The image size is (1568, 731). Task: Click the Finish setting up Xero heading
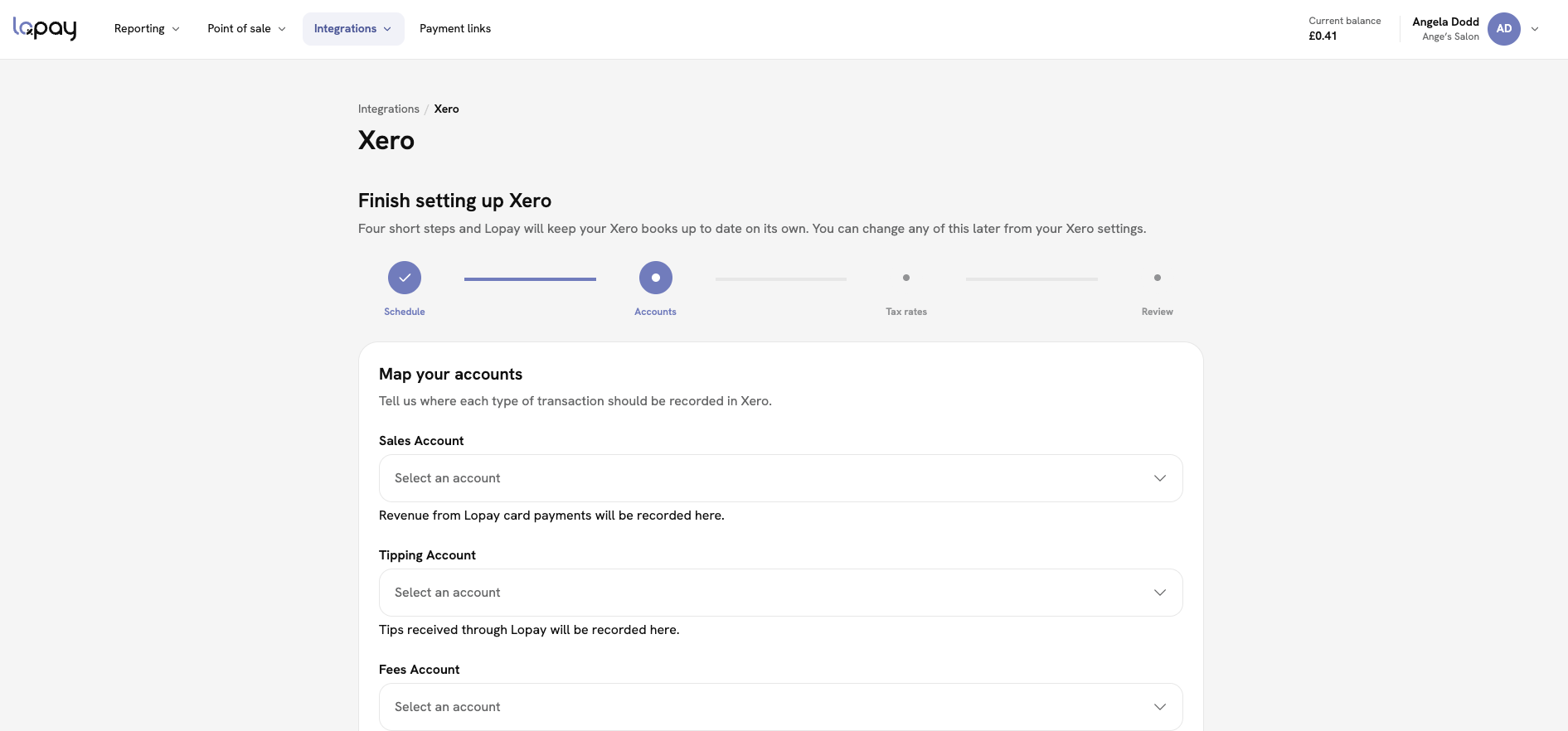click(454, 201)
